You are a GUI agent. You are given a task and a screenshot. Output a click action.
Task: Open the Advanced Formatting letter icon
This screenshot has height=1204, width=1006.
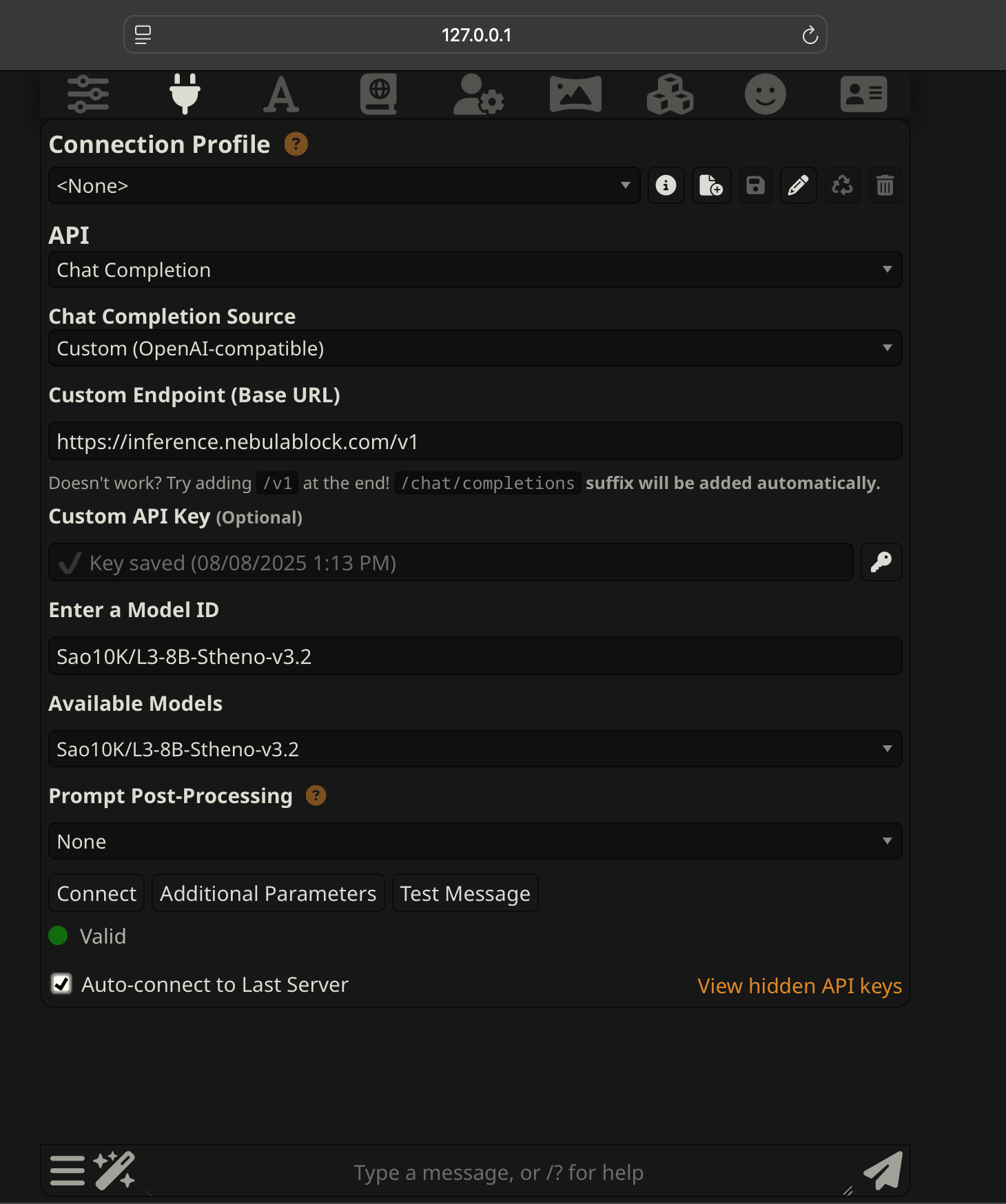[281, 94]
